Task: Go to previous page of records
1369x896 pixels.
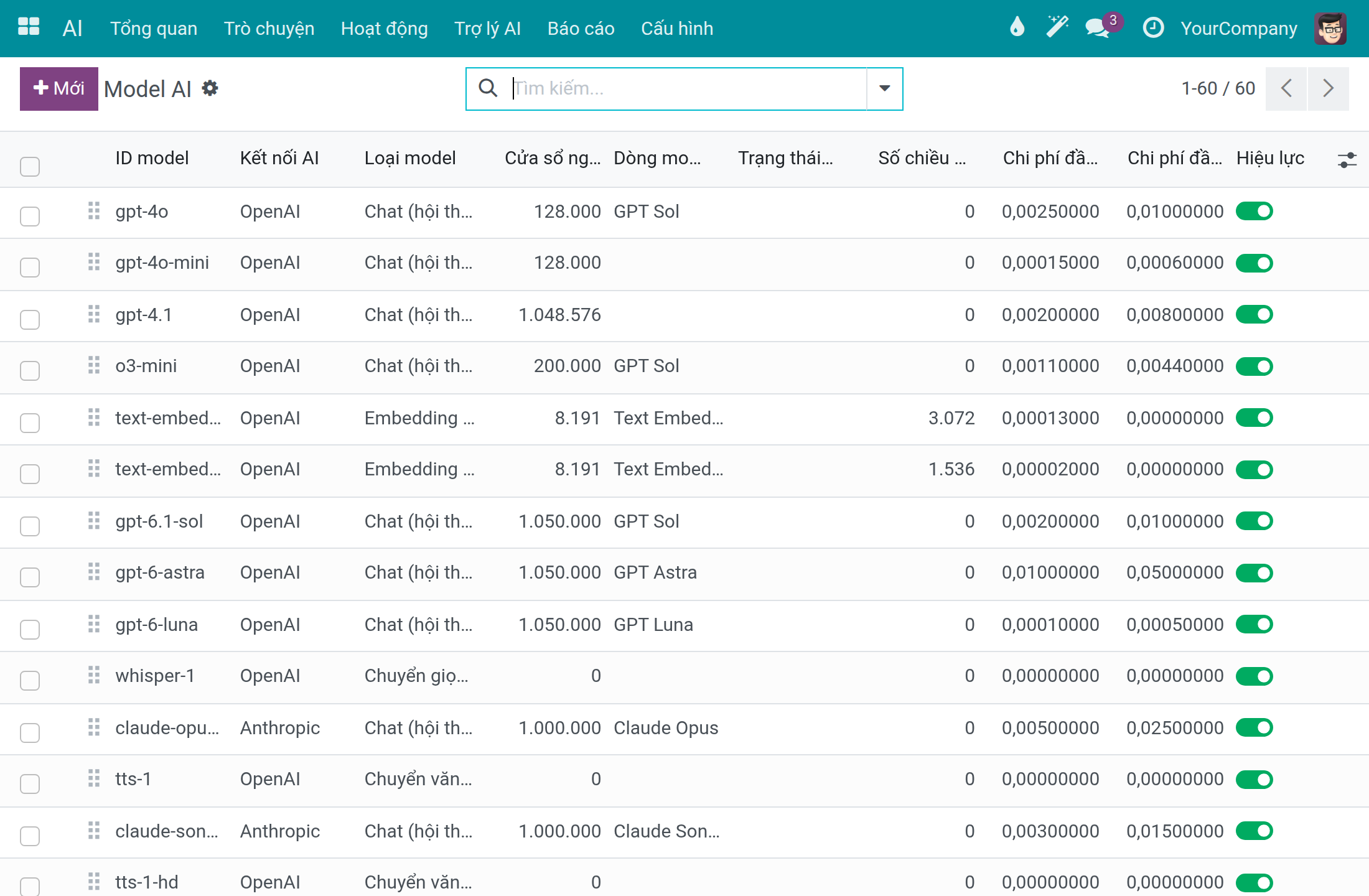Action: click(1286, 88)
